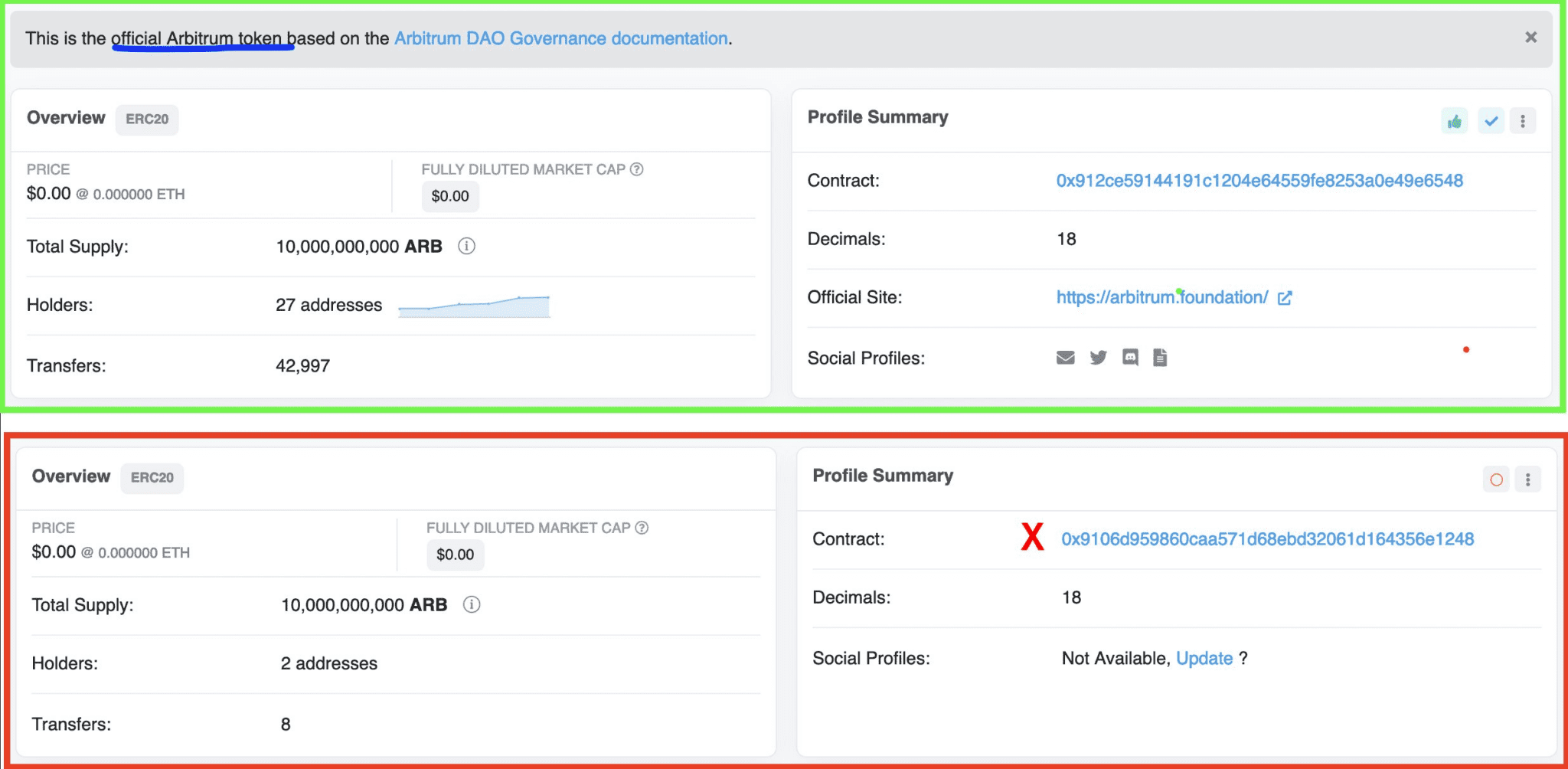Screen dimensions: 1568x769
Task: Click the transfers count 8
Action: [286, 725]
